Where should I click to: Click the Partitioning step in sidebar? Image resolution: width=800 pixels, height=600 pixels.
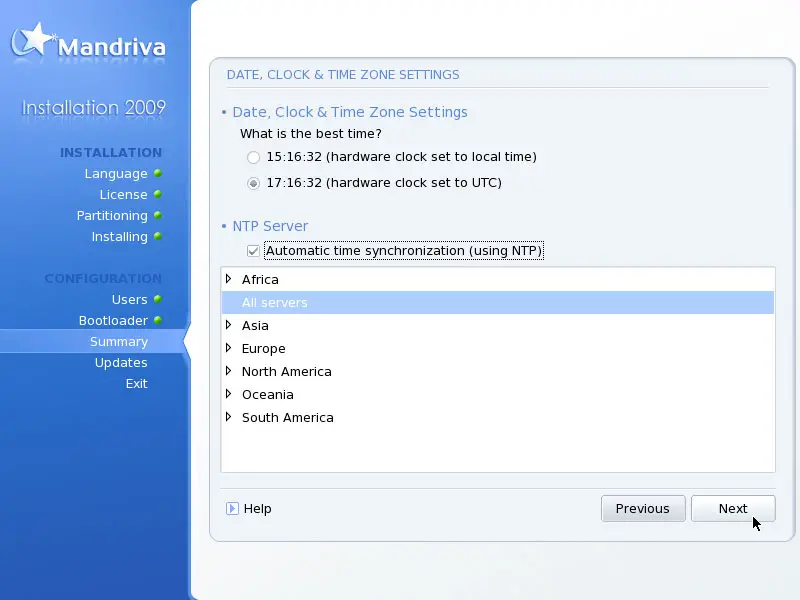(112, 216)
